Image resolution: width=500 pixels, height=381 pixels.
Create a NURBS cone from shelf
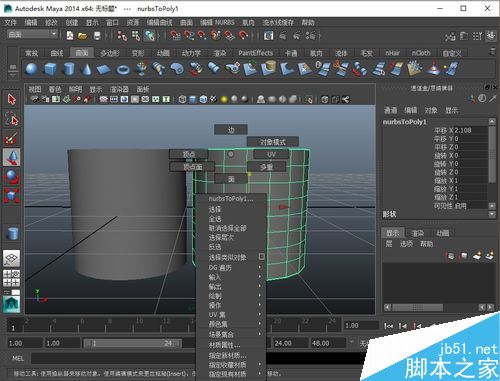tap(87, 69)
